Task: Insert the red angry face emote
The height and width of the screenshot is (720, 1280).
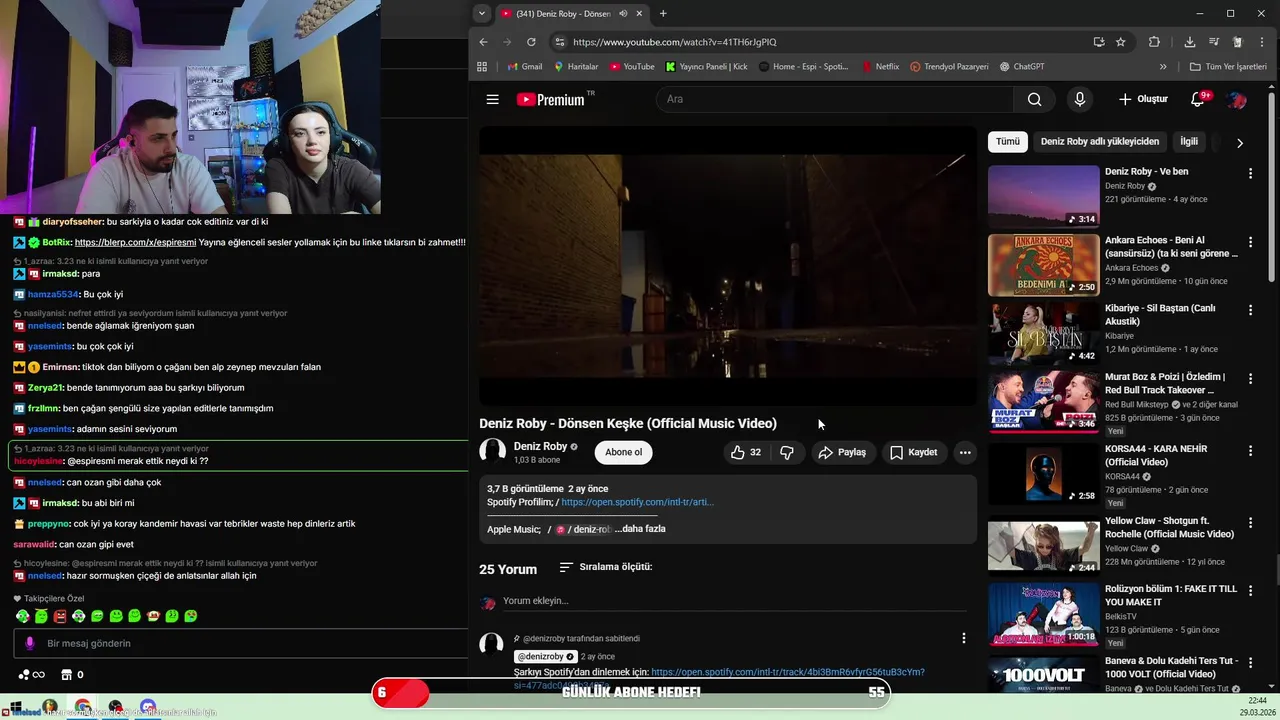Action: [60, 616]
